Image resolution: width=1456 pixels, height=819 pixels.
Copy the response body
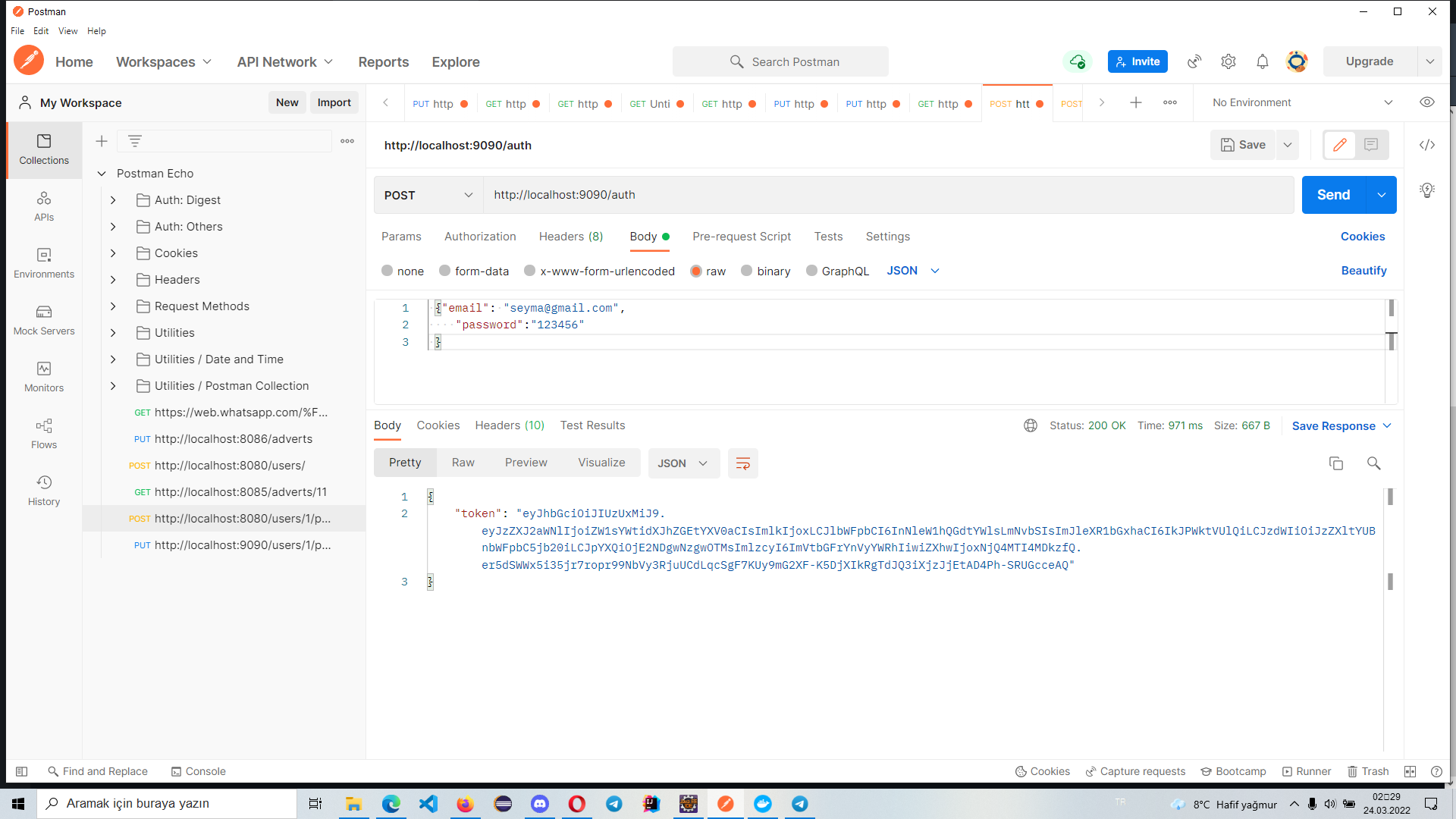click(x=1336, y=463)
